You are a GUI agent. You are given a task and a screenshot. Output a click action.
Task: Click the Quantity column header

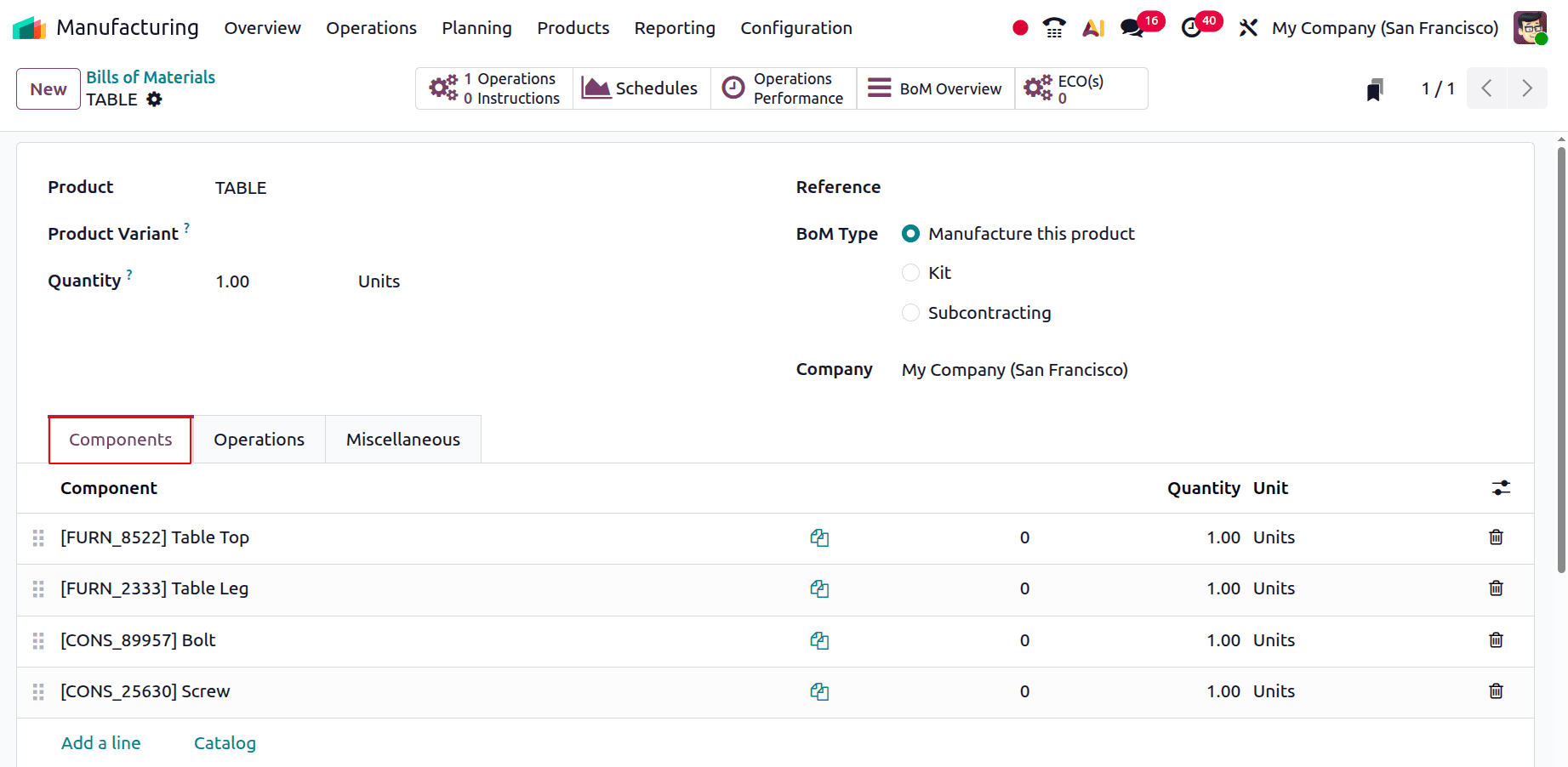coord(1203,488)
